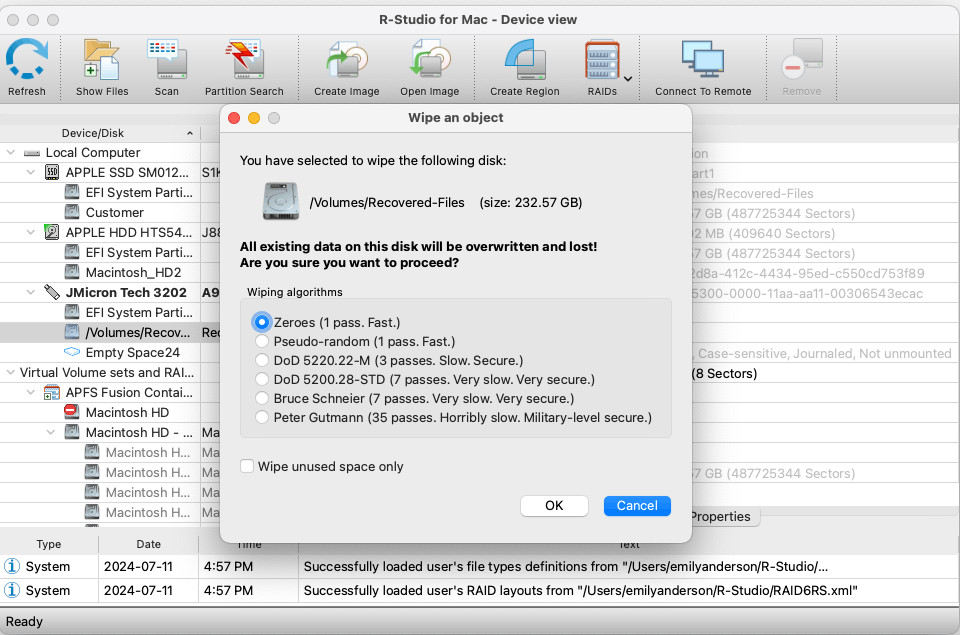Click the Open Image toolbar icon

click(430, 59)
